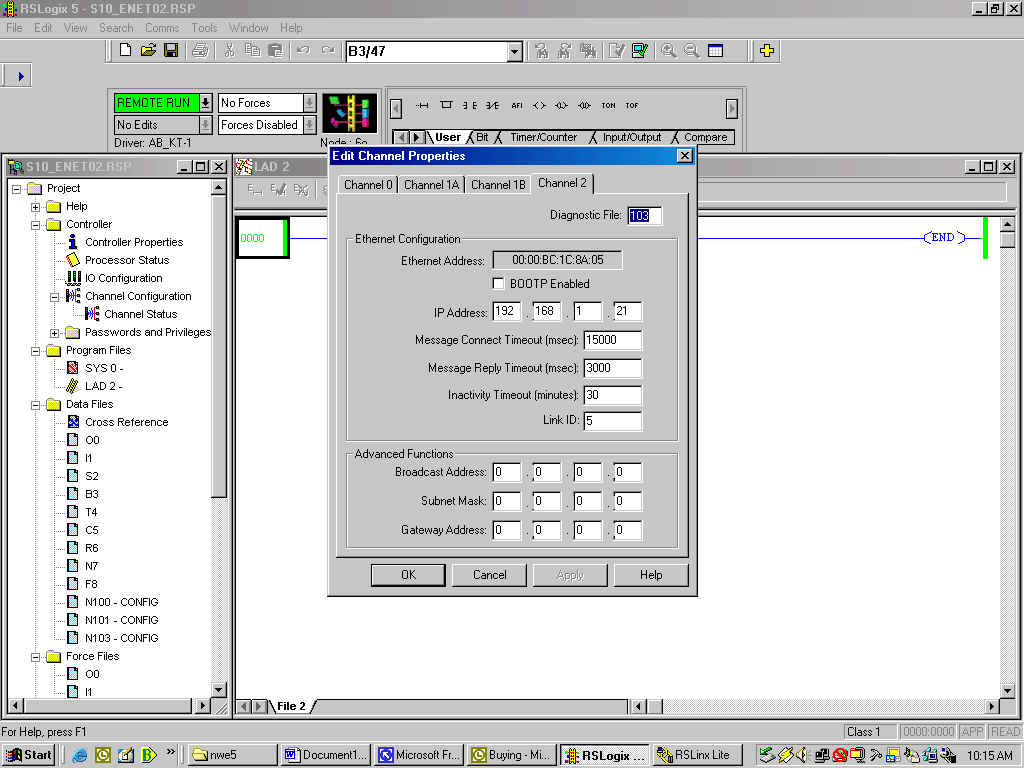Image resolution: width=1024 pixels, height=768 pixels.
Task: Insert a new rung instruction icon
Action: pyautogui.click(x=423, y=105)
